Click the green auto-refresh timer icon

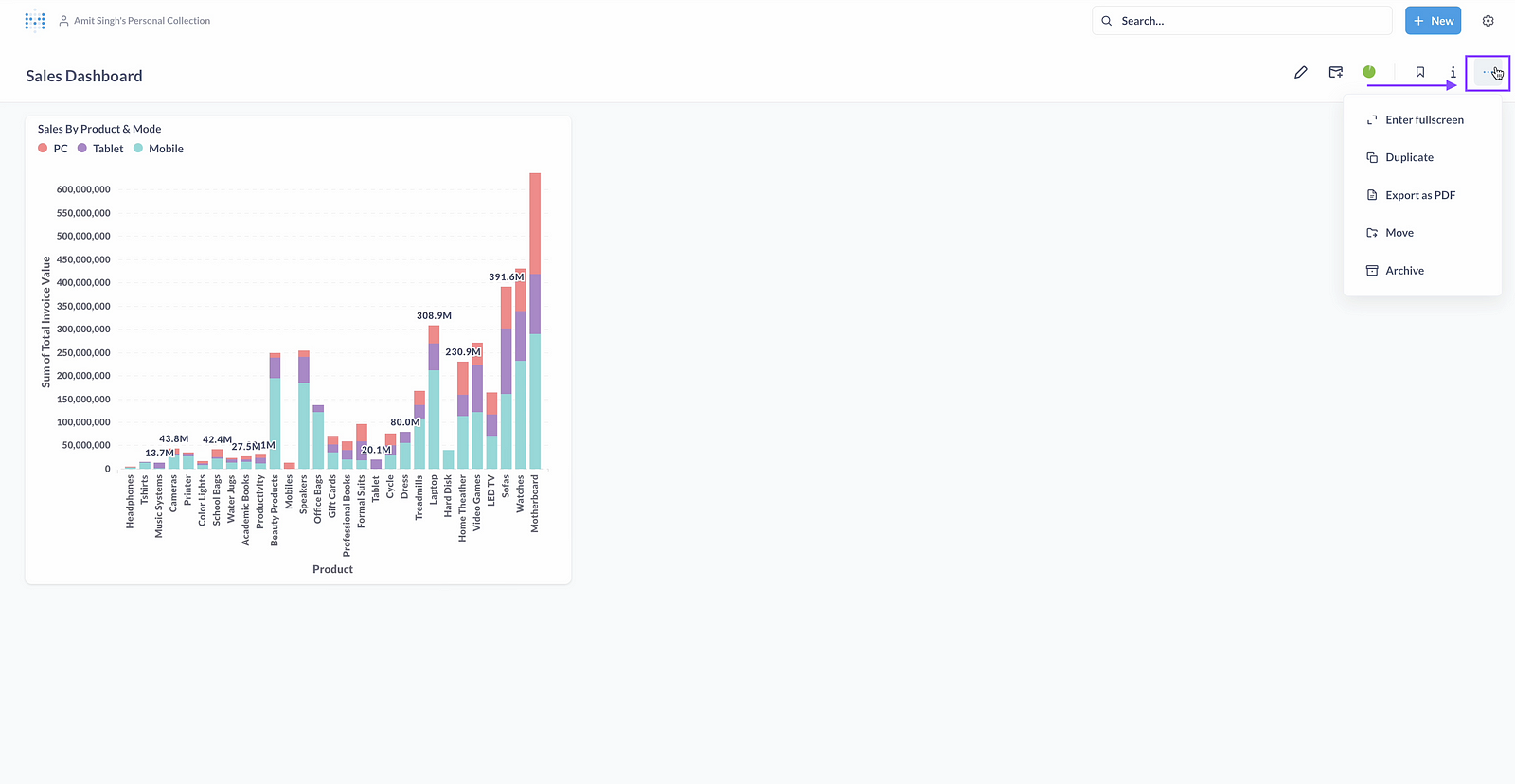[1369, 72]
